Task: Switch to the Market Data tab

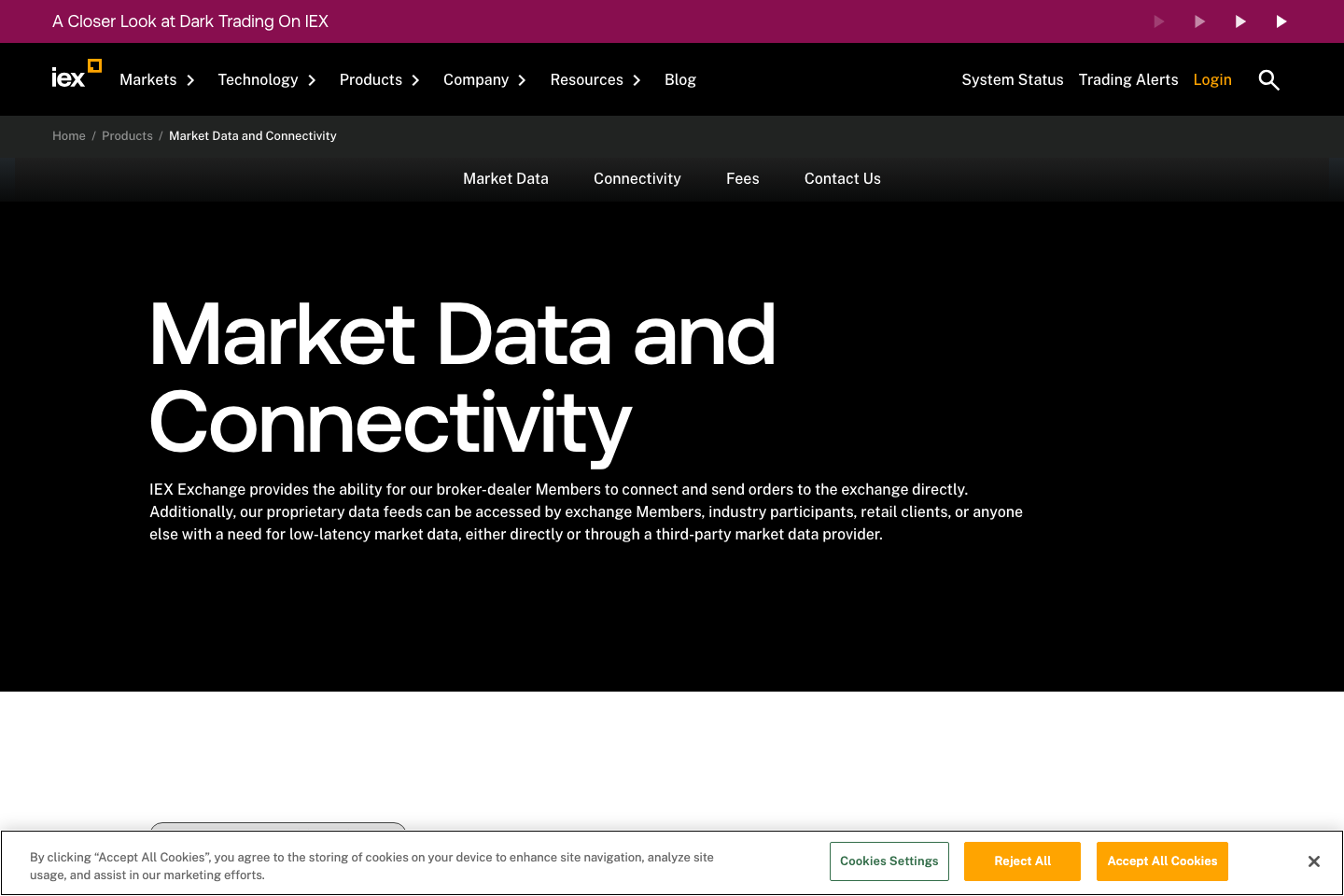Action: click(505, 178)
